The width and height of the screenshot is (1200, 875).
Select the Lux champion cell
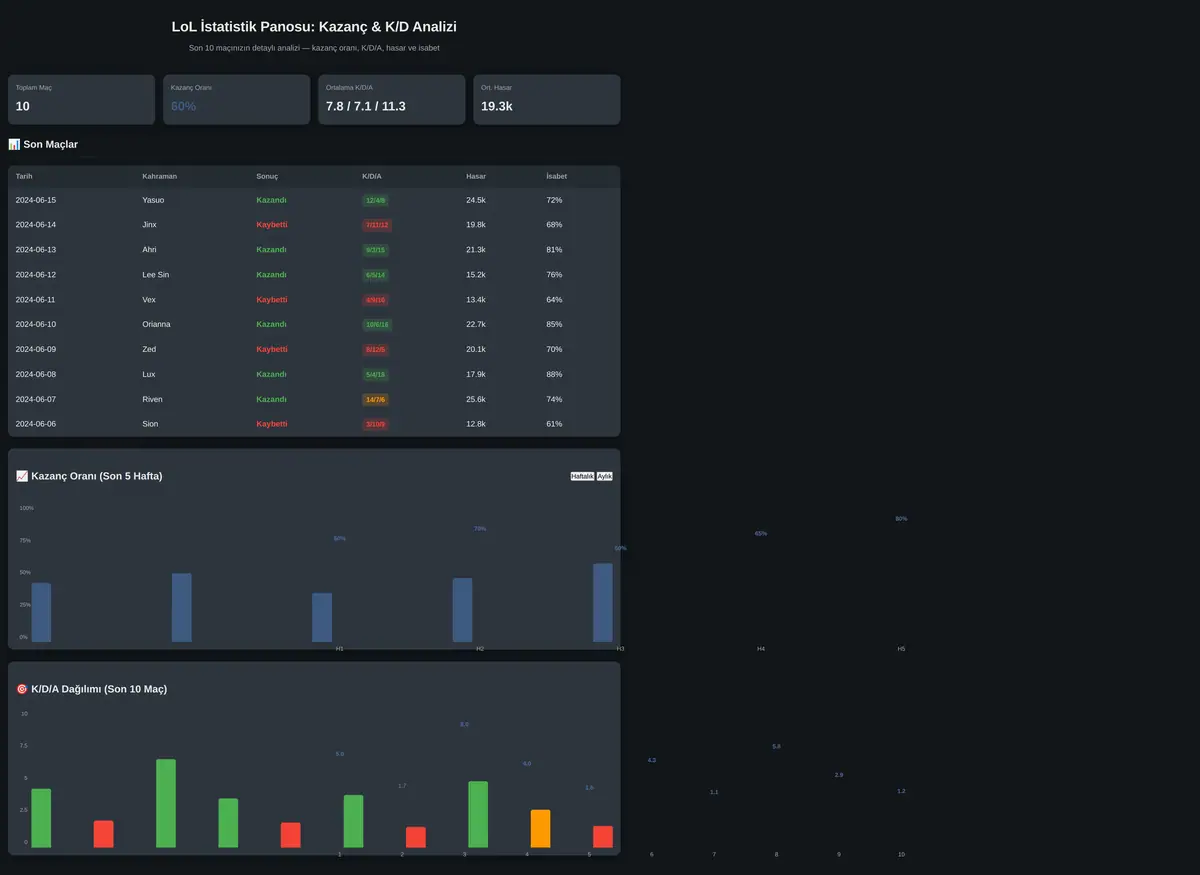(x=149, y=374)
